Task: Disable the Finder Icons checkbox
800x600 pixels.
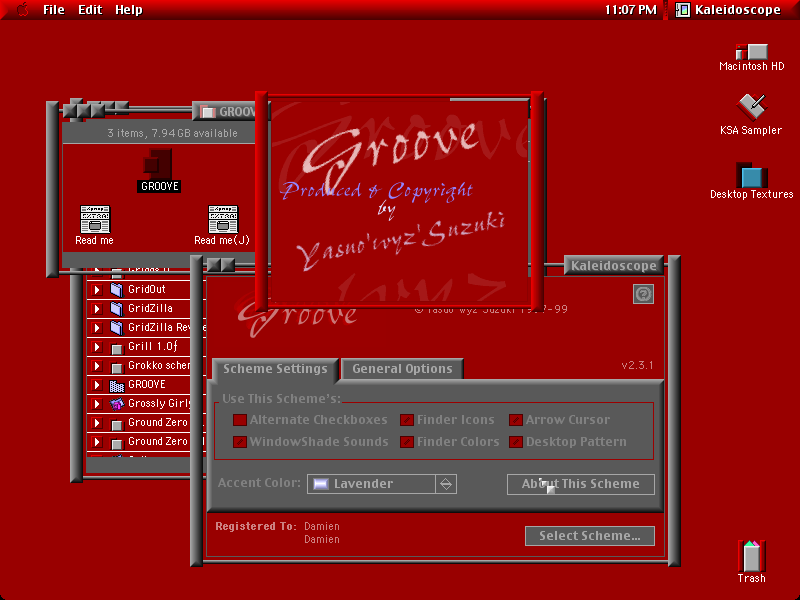Action: tap(407, 420)
